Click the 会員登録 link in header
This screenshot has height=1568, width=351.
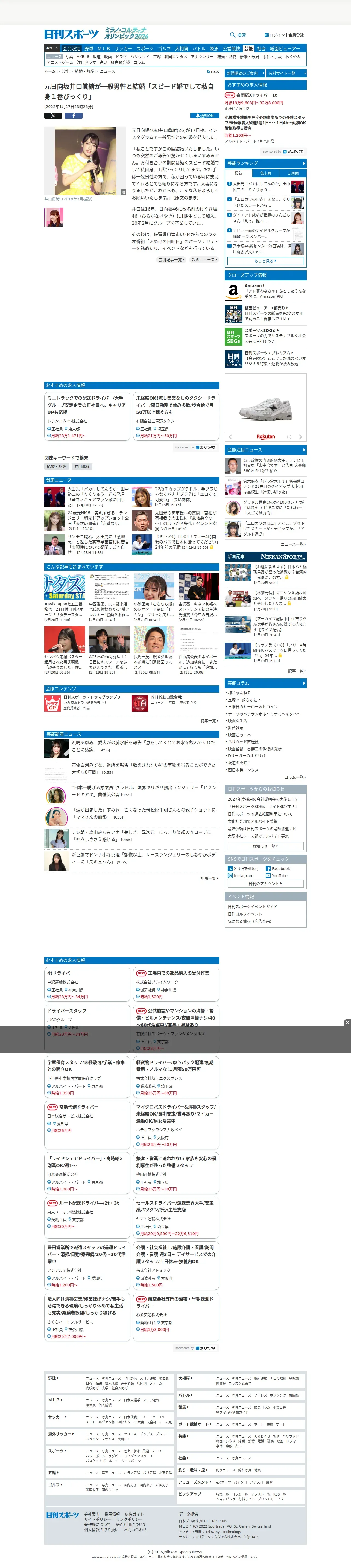(x=296, y=35)
